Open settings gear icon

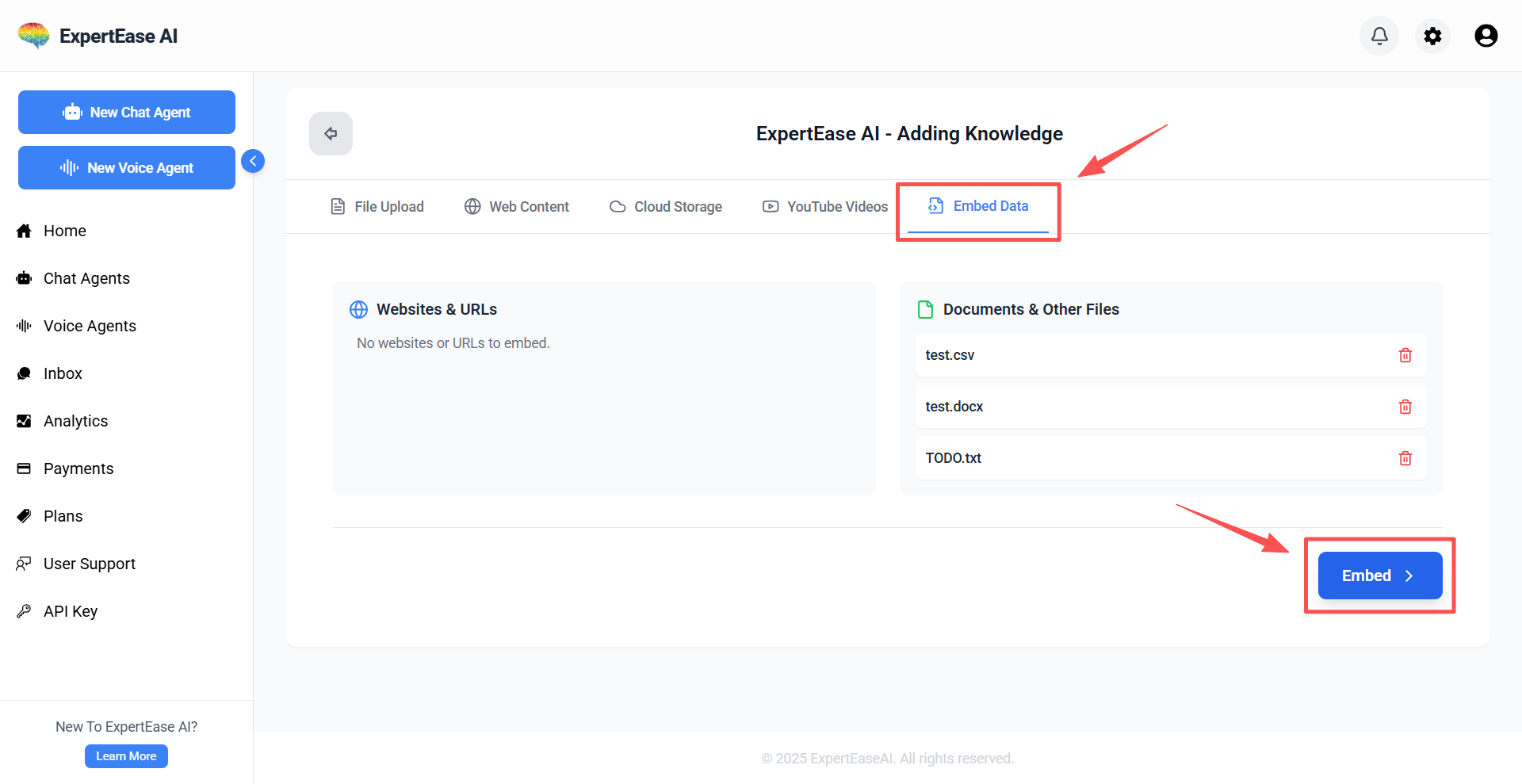coord(1432,36)
